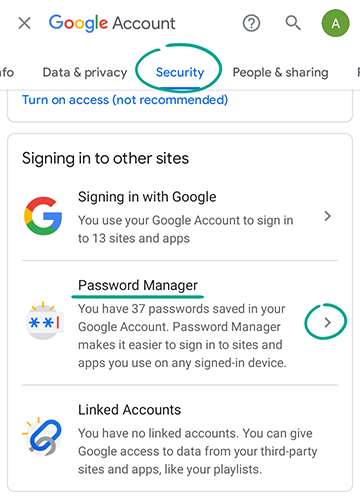Tap the Password Manager asterisk icon

[x=44, y=321]
